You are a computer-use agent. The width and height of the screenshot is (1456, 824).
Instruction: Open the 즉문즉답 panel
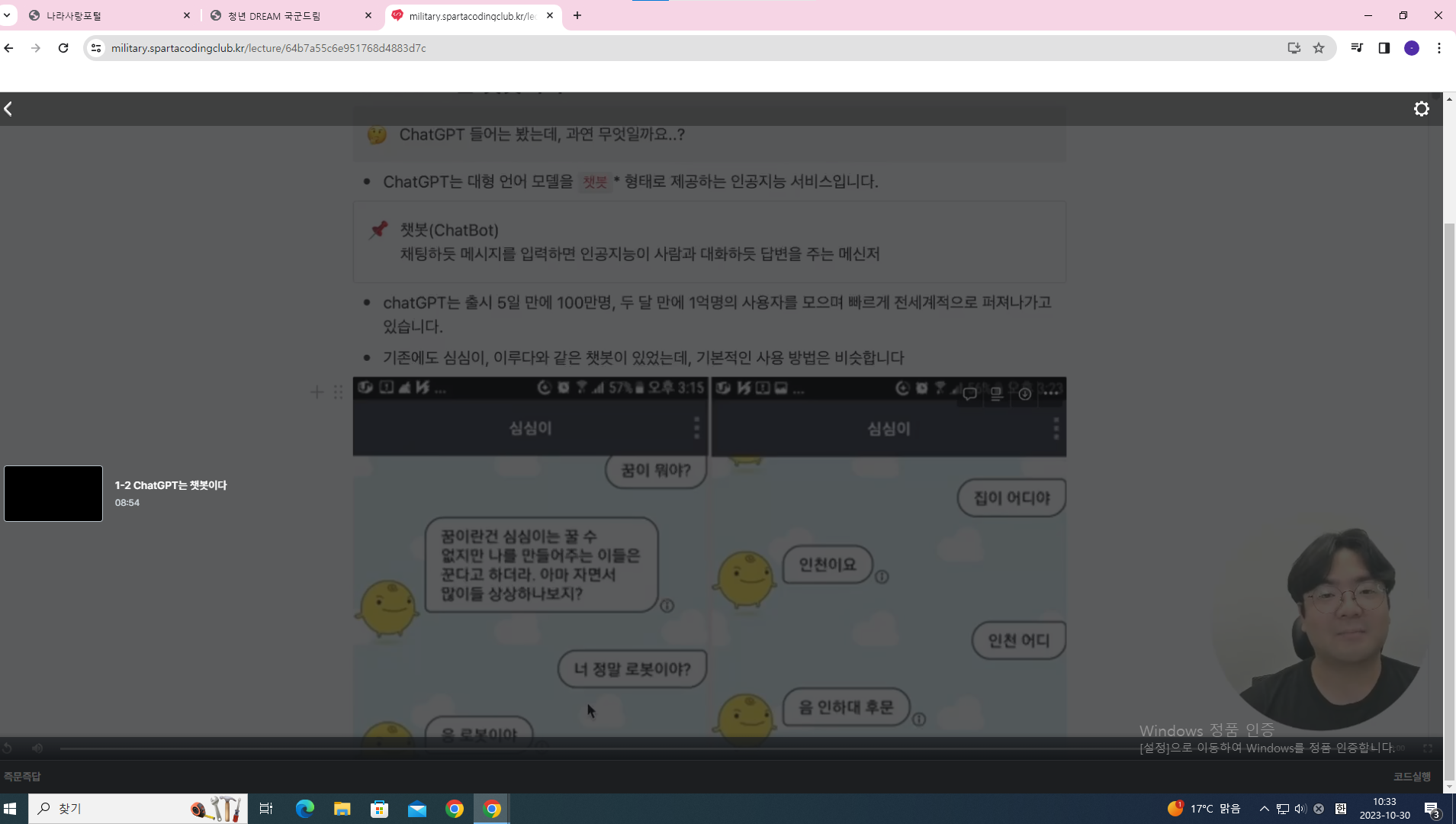tap(22, 776)
